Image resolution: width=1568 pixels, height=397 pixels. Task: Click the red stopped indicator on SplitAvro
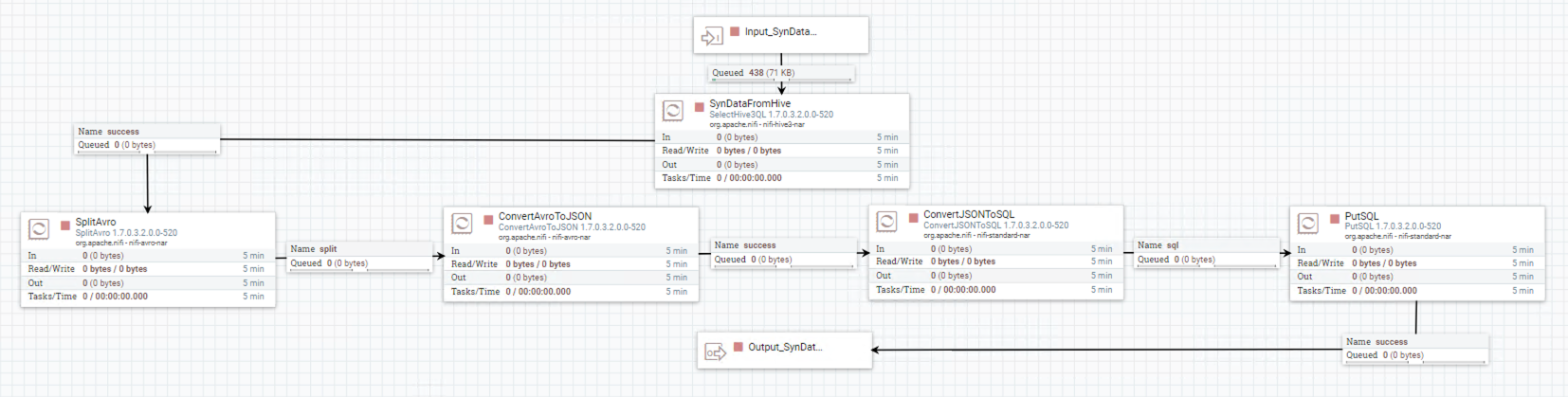[65, 226]
